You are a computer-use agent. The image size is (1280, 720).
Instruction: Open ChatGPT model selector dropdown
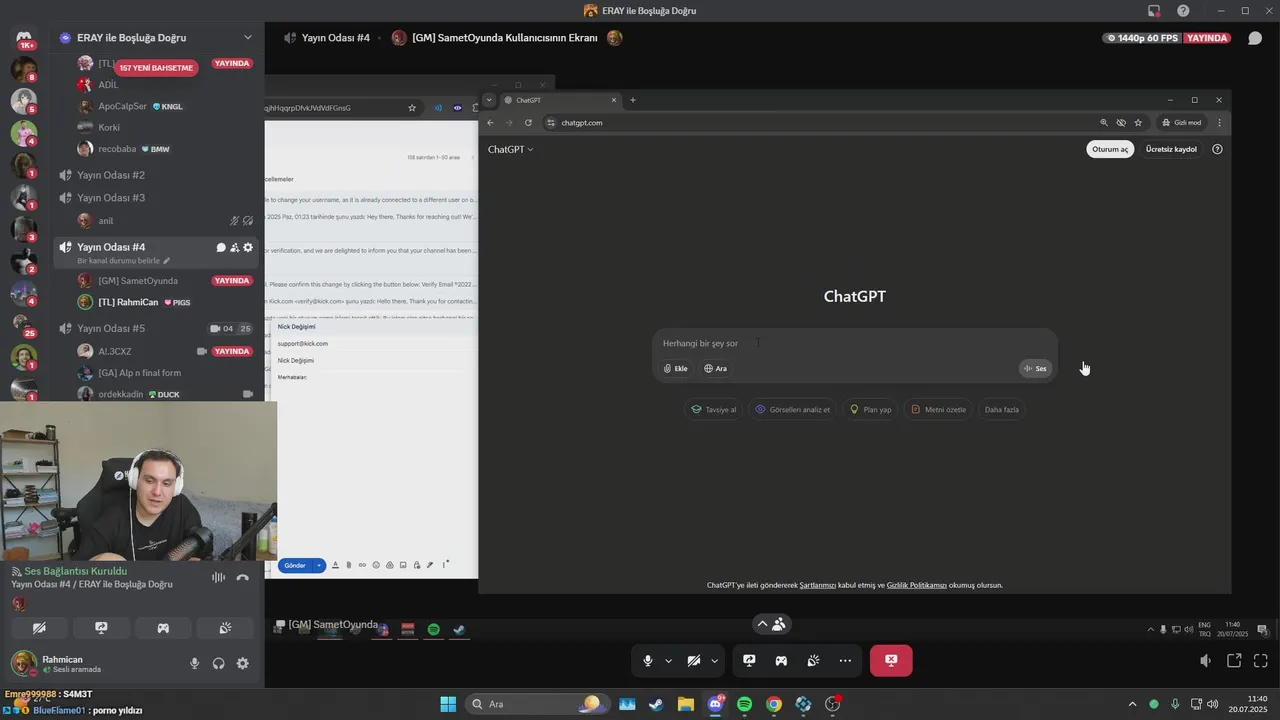coord(510,149)
